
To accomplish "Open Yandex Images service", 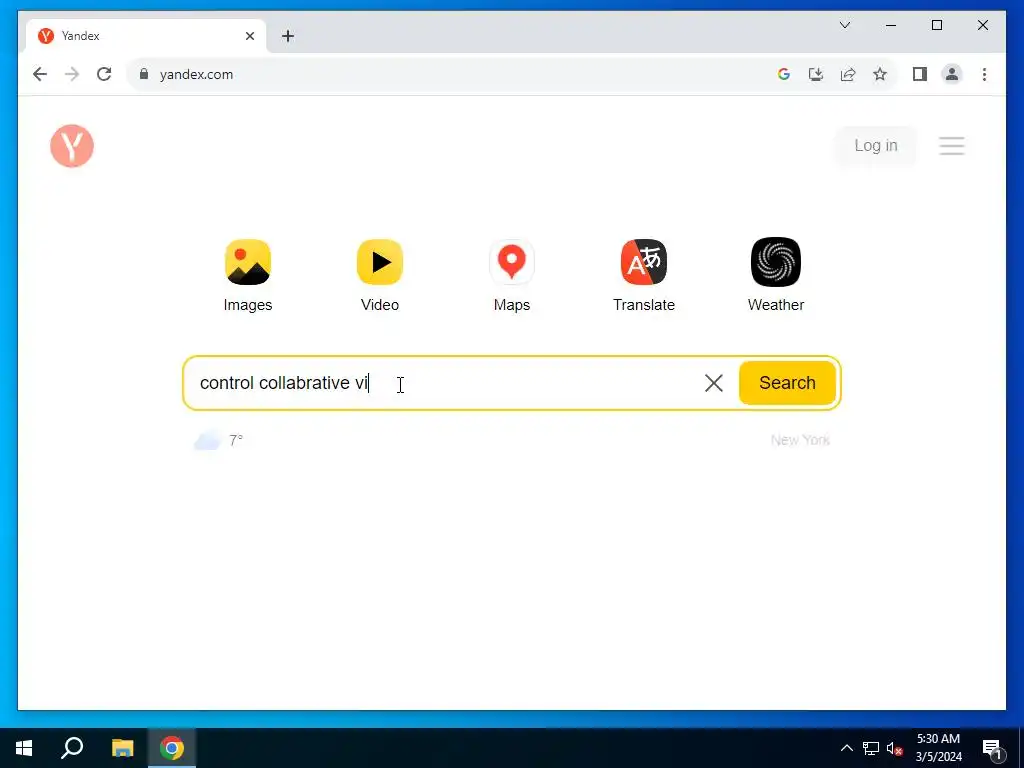I will click(248, 276).
